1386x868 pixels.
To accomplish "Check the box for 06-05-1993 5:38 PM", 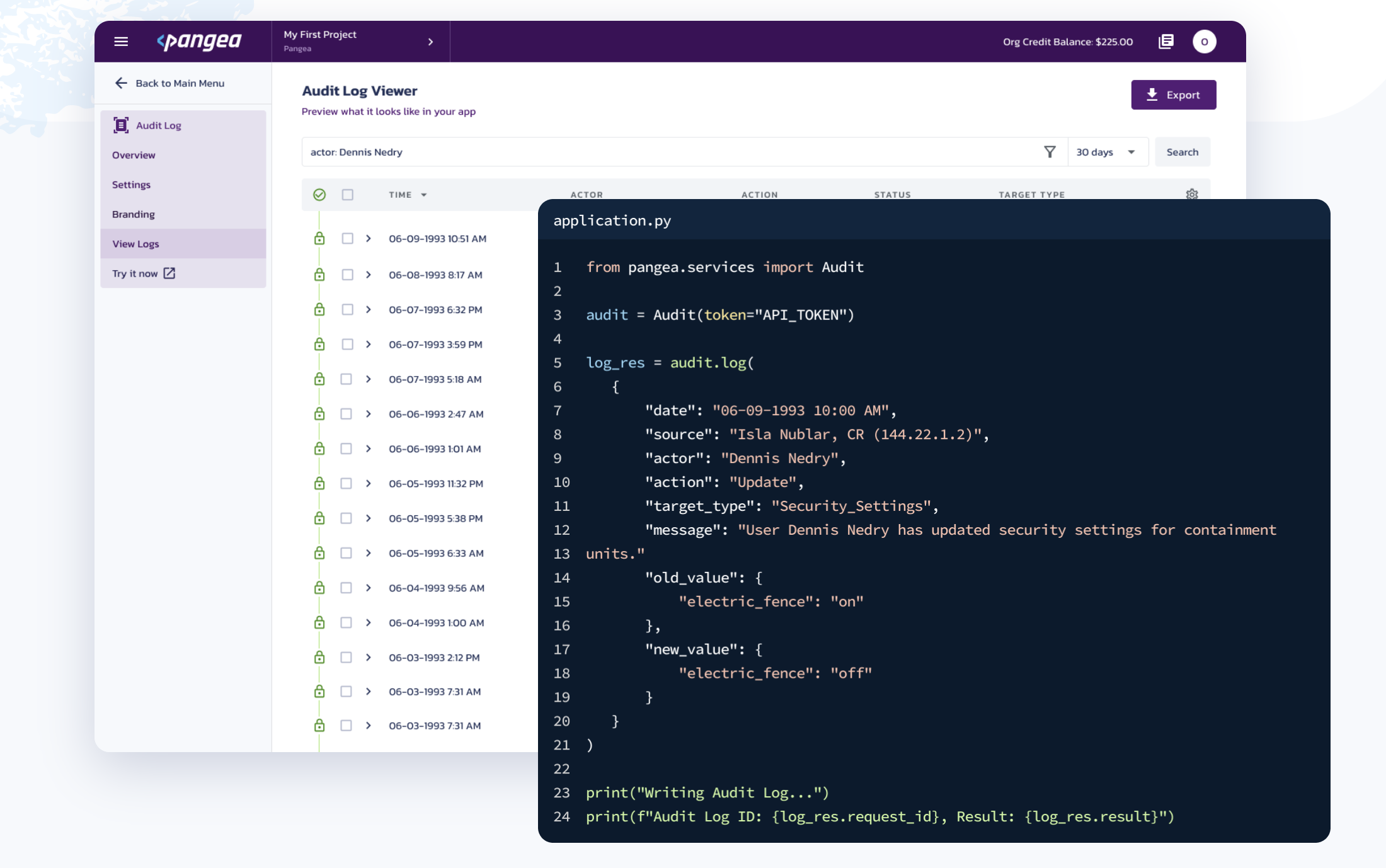I will click(346, 518).
